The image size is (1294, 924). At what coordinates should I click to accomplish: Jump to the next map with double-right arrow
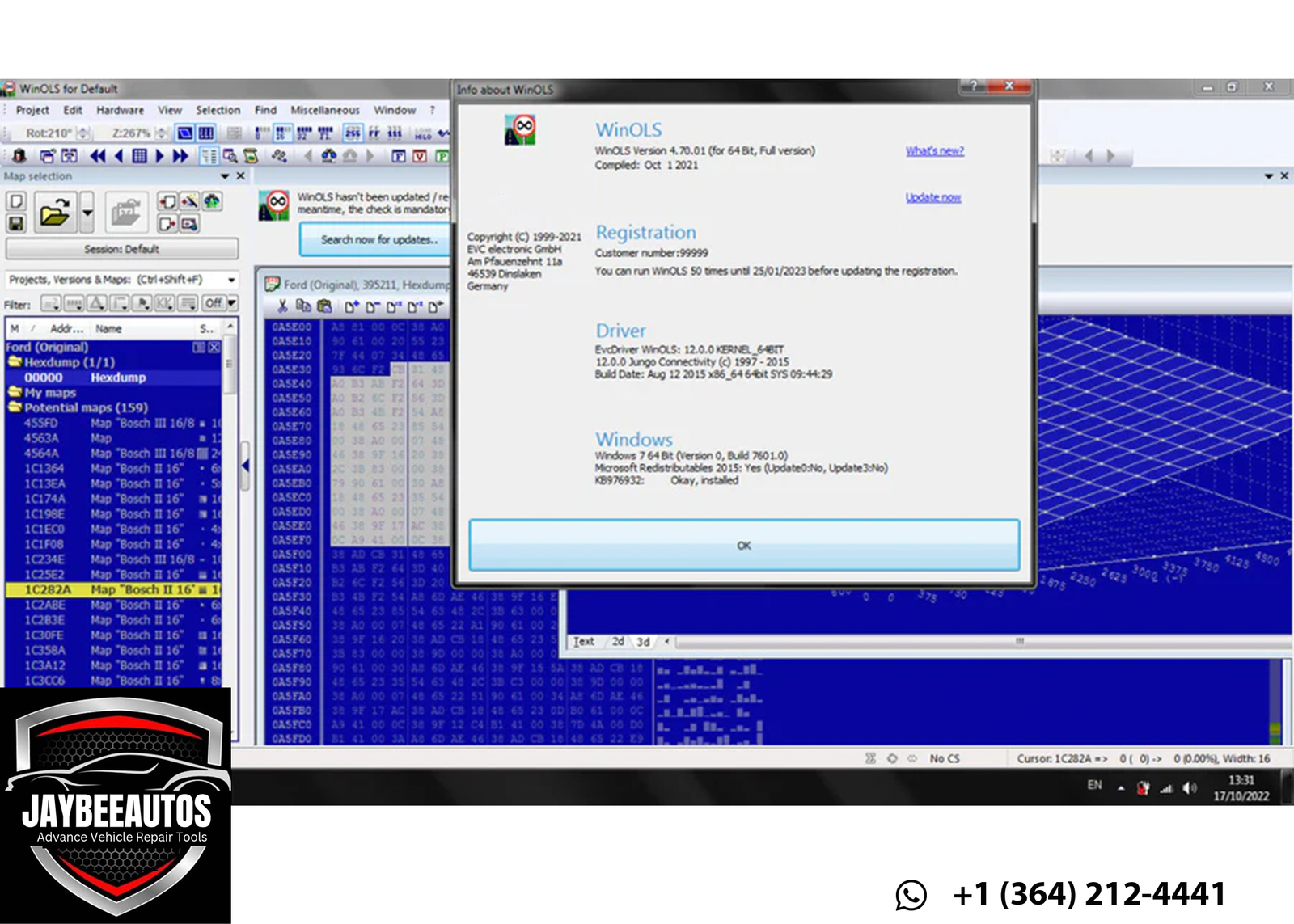pyautogui.click(x=180, y=155)
